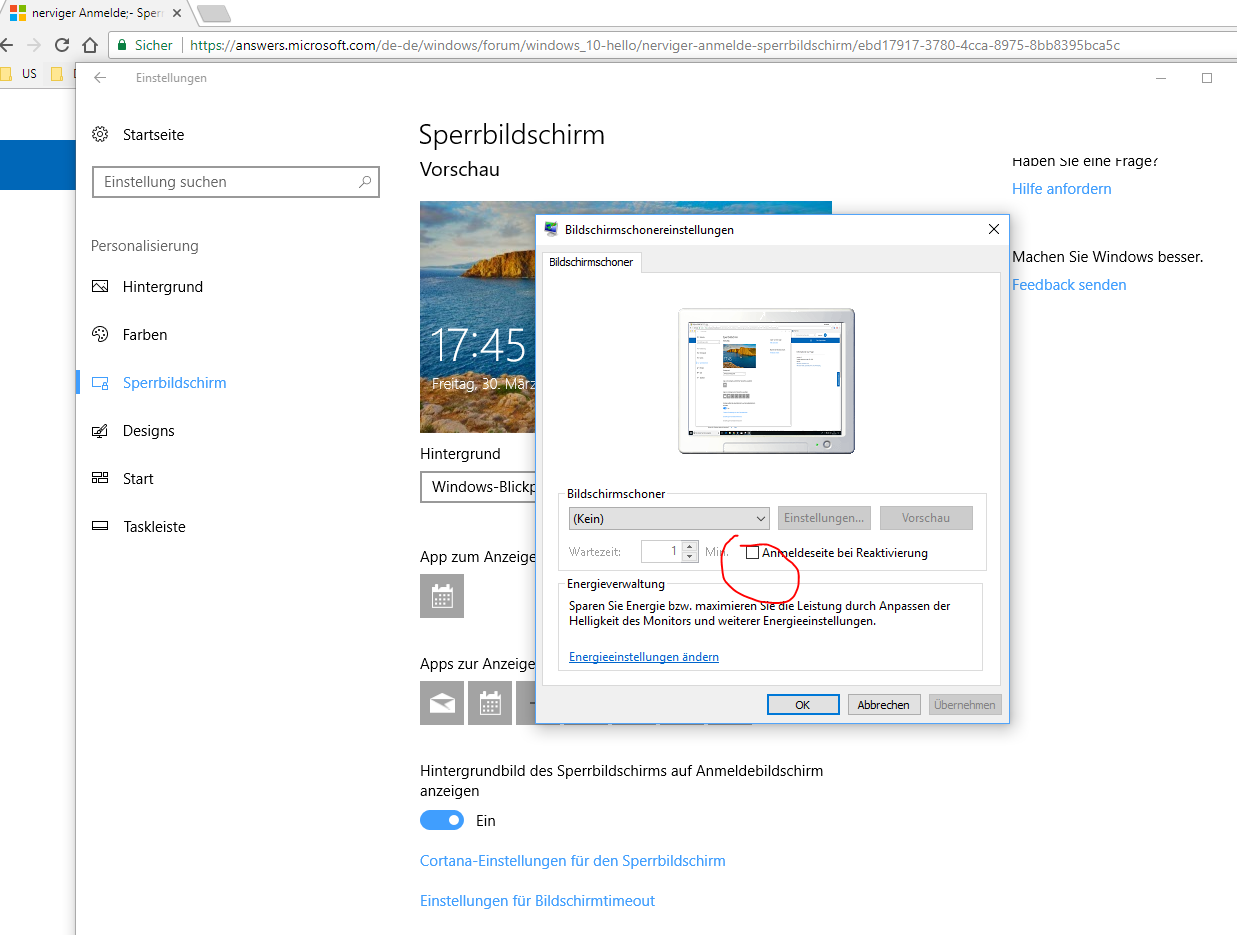Open Cortana-Einstellungen für den Sperrbildschirm
Viewport: 1237px width, 935px height.
coord(573,861)
